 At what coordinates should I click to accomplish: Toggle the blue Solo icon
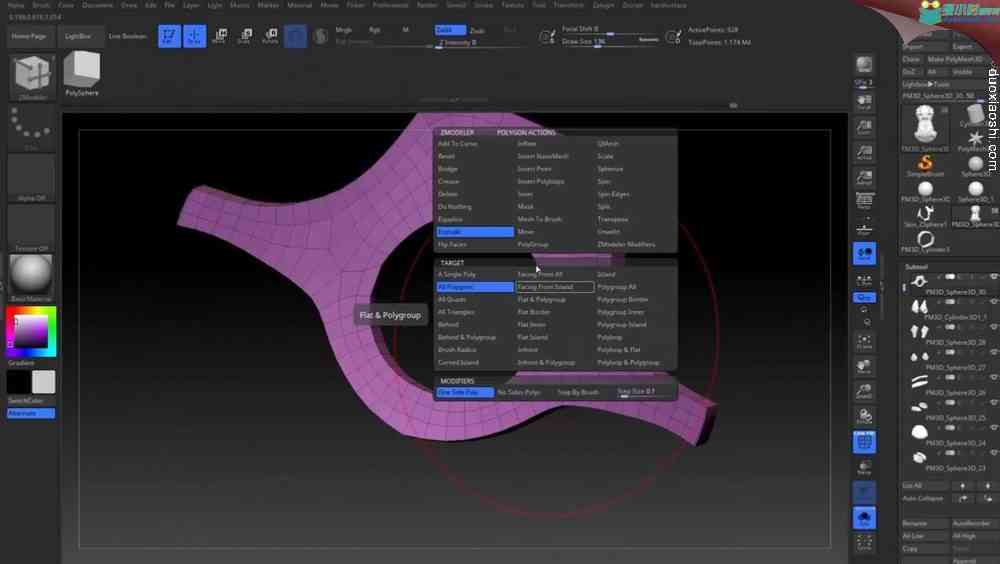(864, 517)
